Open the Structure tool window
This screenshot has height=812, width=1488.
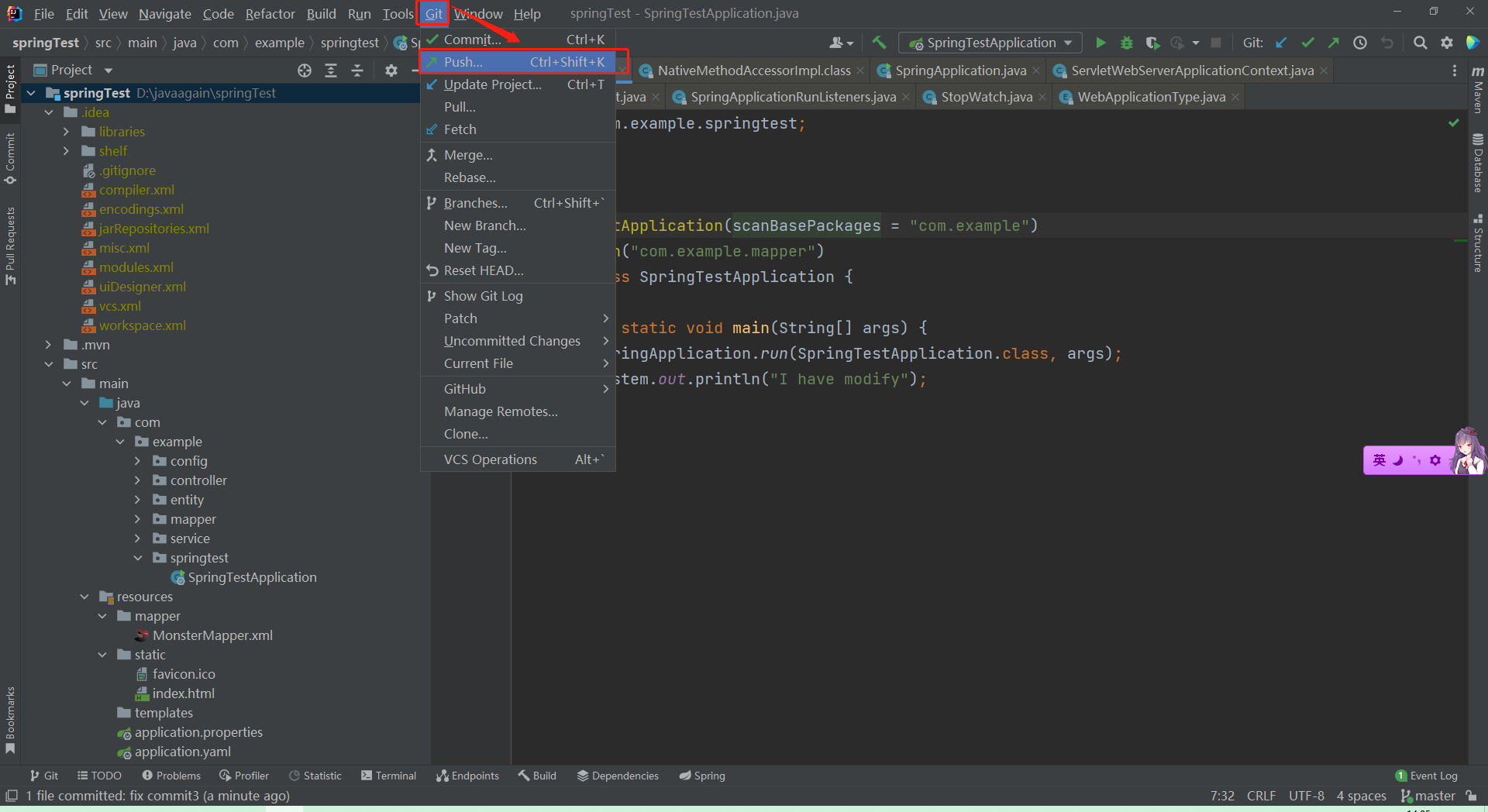click(x=1478, y=243)
